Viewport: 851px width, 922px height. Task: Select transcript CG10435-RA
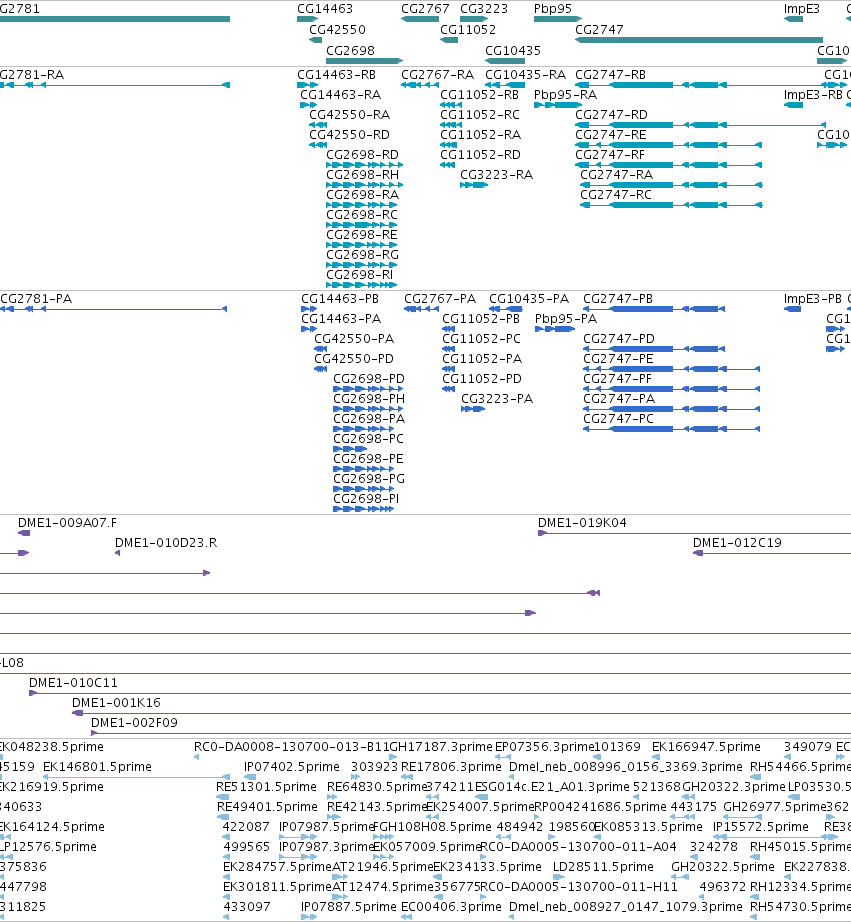pyautogui.click(x=525, y=75)
